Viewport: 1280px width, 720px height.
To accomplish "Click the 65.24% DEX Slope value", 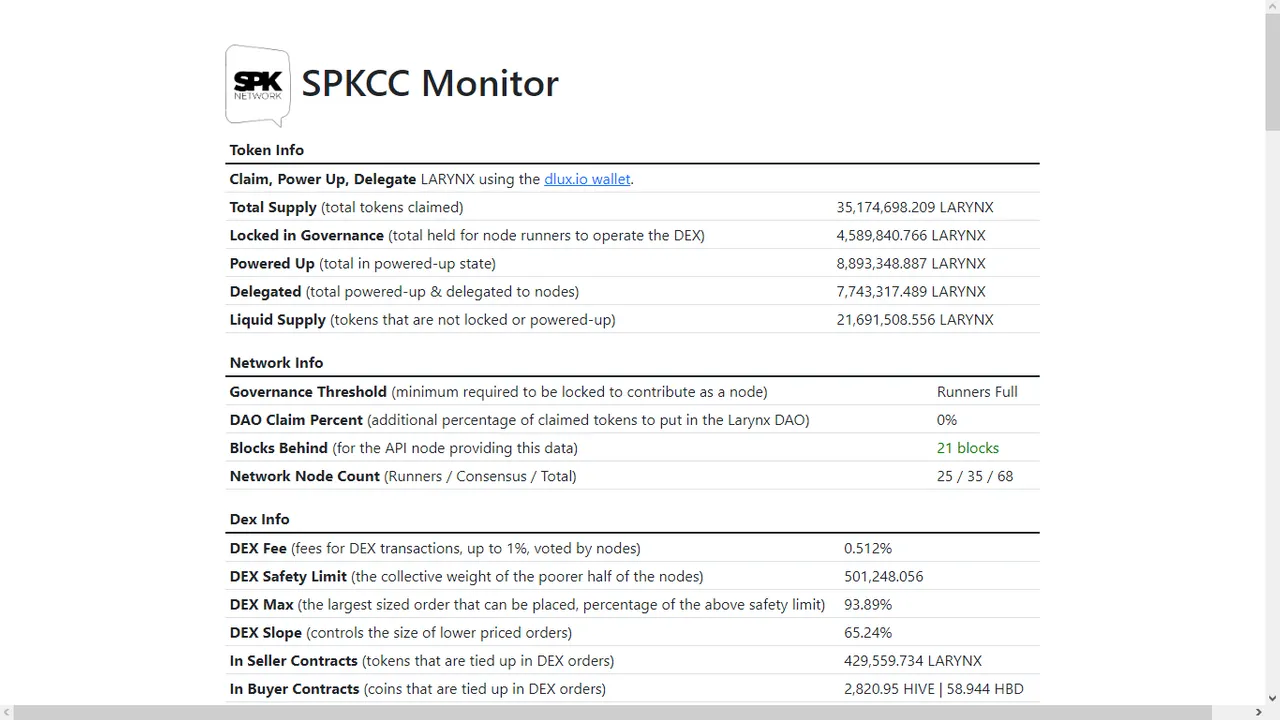I will tap(868, 632).
